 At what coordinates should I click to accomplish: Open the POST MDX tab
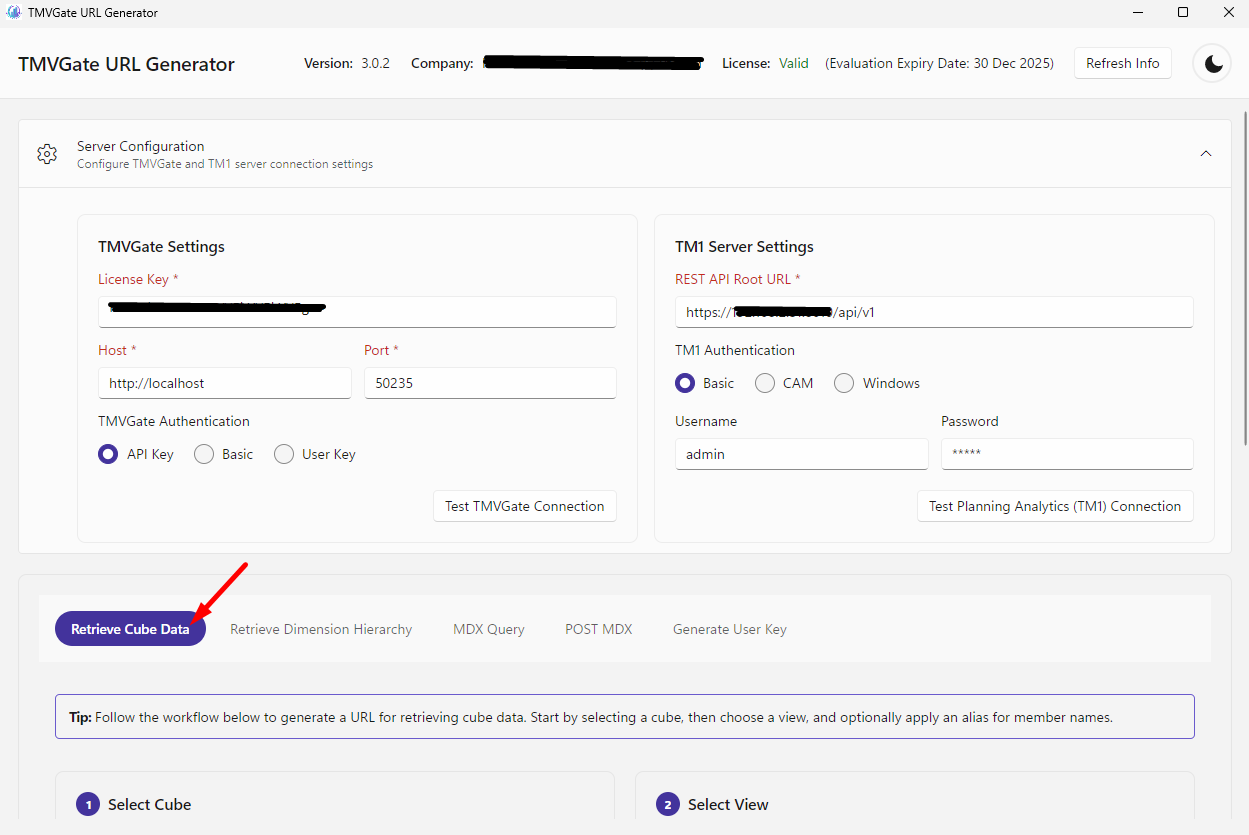599,629
